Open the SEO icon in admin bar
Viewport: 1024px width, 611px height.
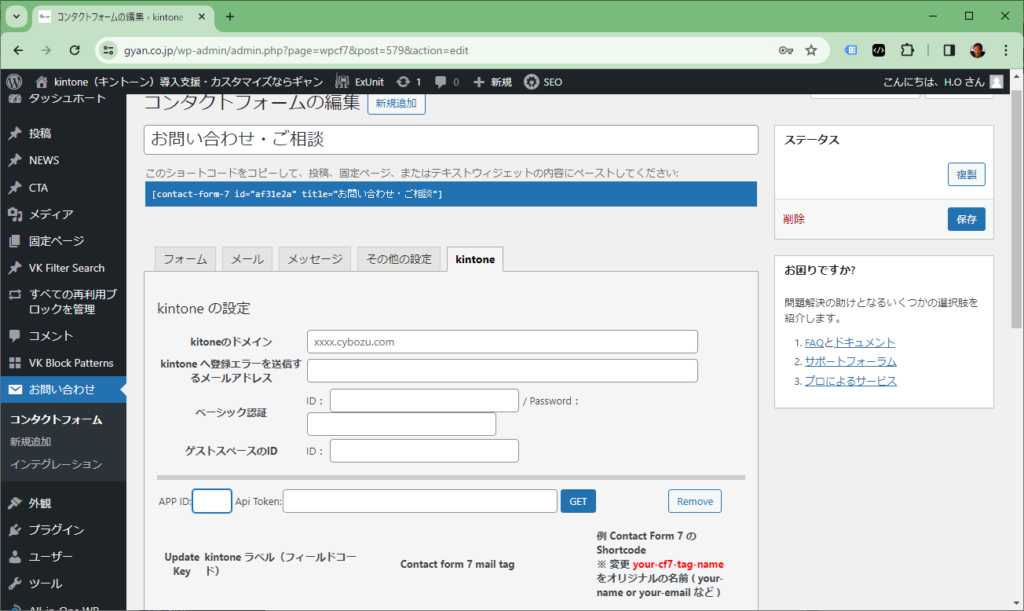[x=532, y=82]
